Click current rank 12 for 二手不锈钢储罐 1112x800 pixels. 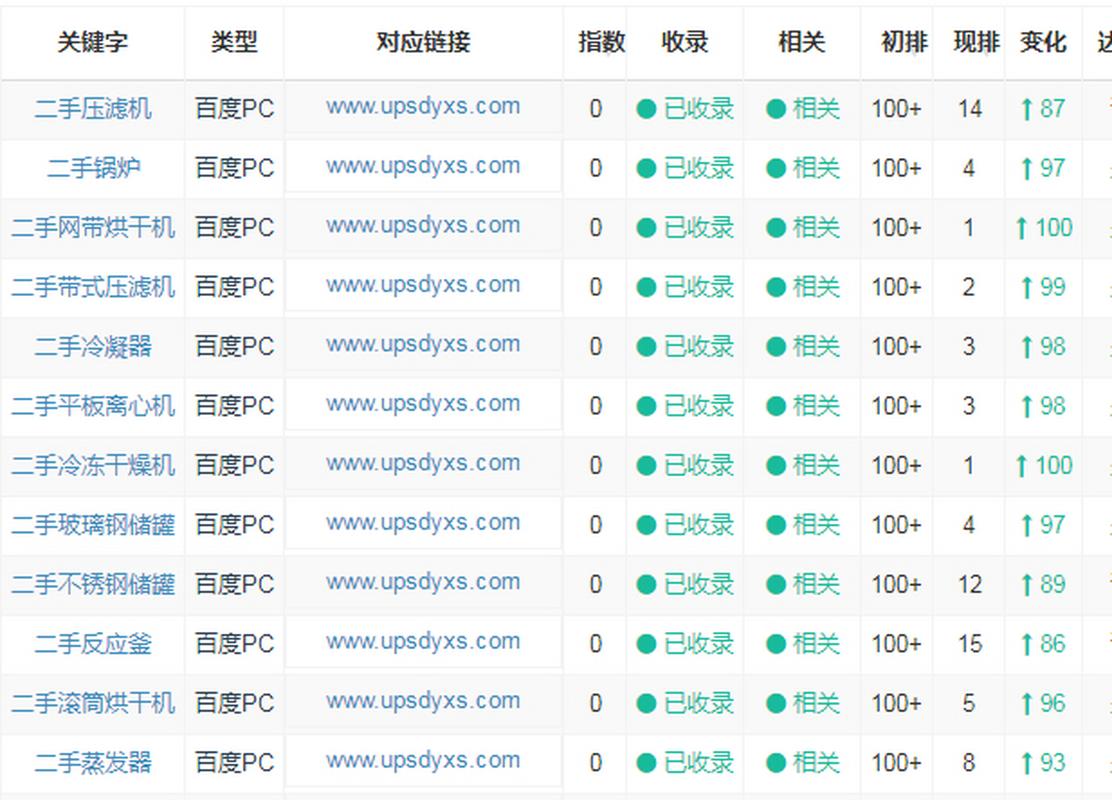969,584
